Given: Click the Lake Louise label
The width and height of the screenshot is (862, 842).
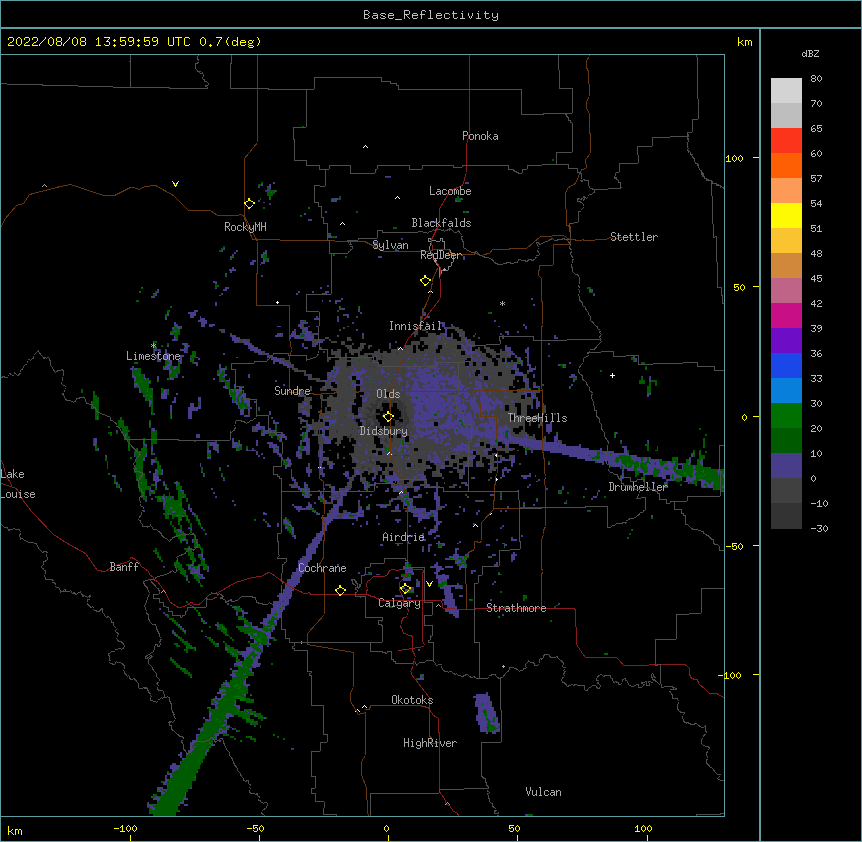Looking at the screenshot, I should 18,484.
